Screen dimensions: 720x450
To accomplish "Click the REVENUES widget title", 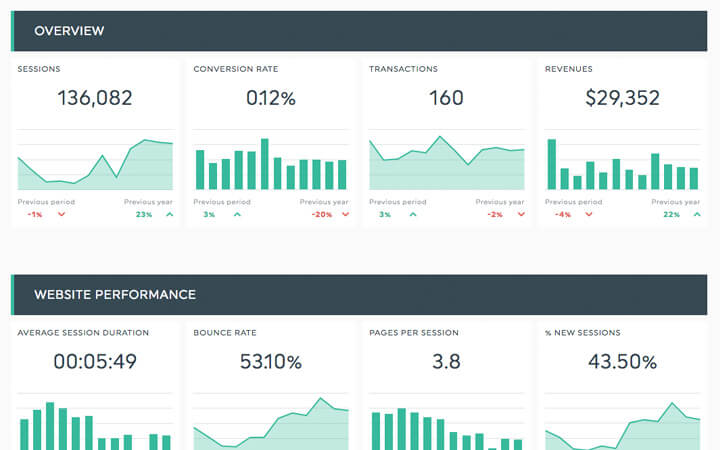I will click(x=568, y=69).
